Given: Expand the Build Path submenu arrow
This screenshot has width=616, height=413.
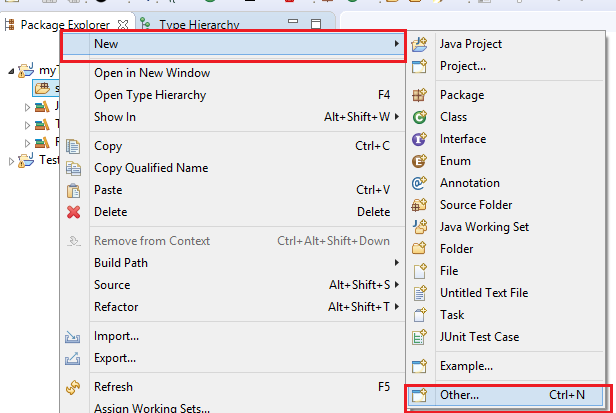Looking at the screenshot, I should point(396,263).
